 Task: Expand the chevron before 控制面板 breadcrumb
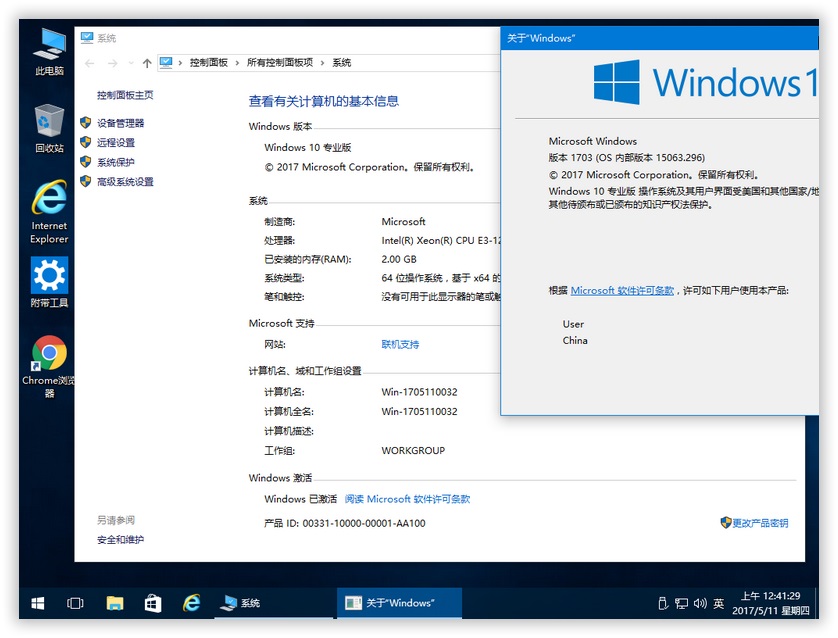point(180,63)
